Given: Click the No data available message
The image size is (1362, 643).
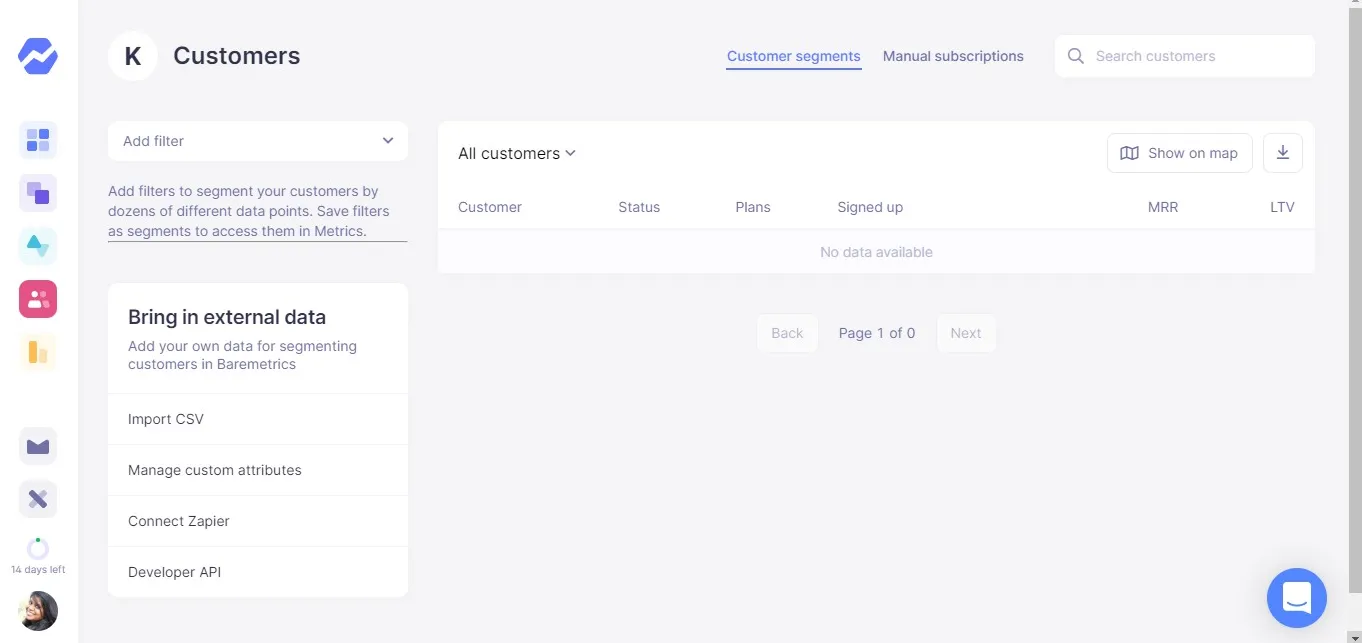Looking at the screenshot, I should (876, 252).
